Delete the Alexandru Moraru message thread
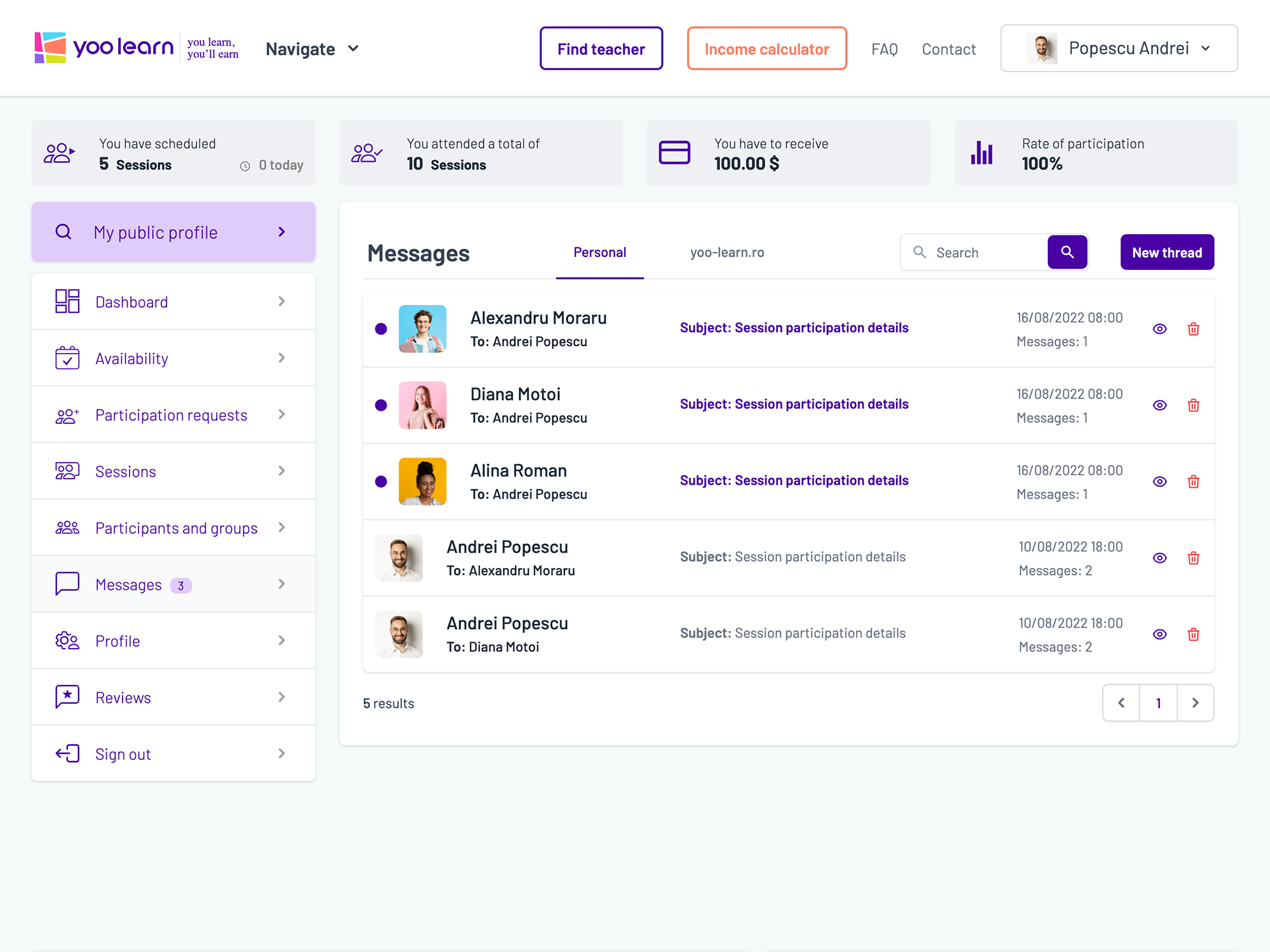 coord(1193,329)
